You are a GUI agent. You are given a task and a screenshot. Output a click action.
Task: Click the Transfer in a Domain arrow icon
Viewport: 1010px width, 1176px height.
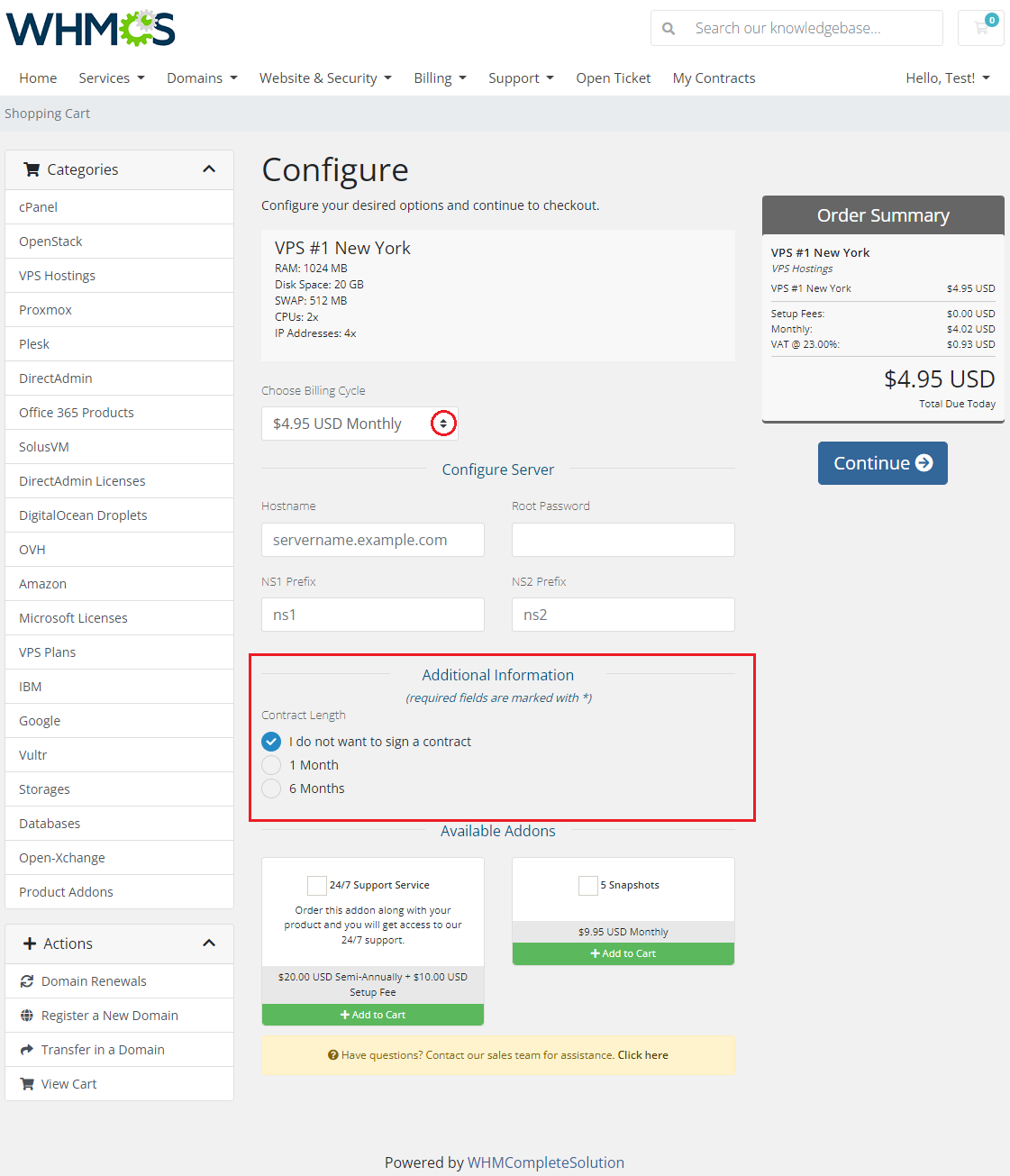coord(27,1050)
